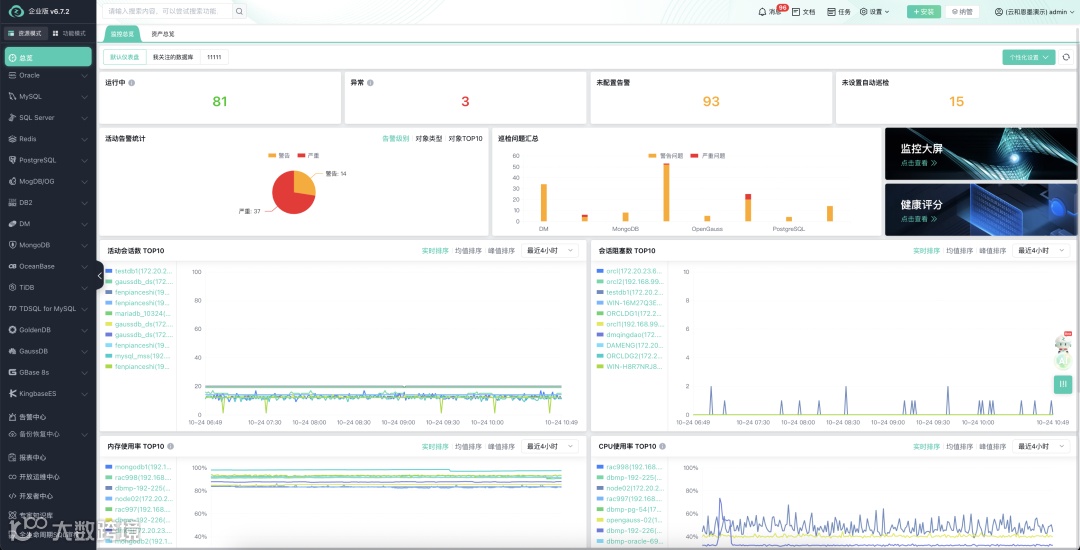Expand the Oracle sidebar group
Image resolution: width=1080 pixels, height=550 pixels.
(x=48, y=76)
